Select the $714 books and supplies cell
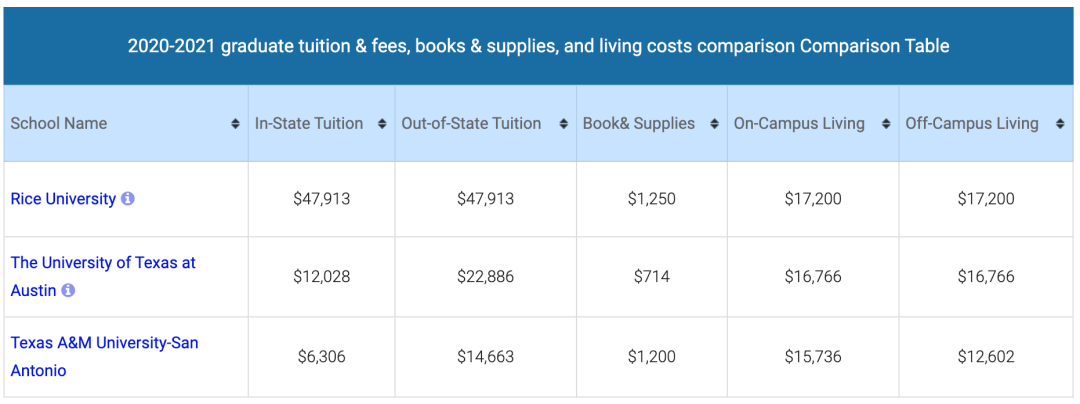Screen dimensions: 1080x404 click(652, 277)
